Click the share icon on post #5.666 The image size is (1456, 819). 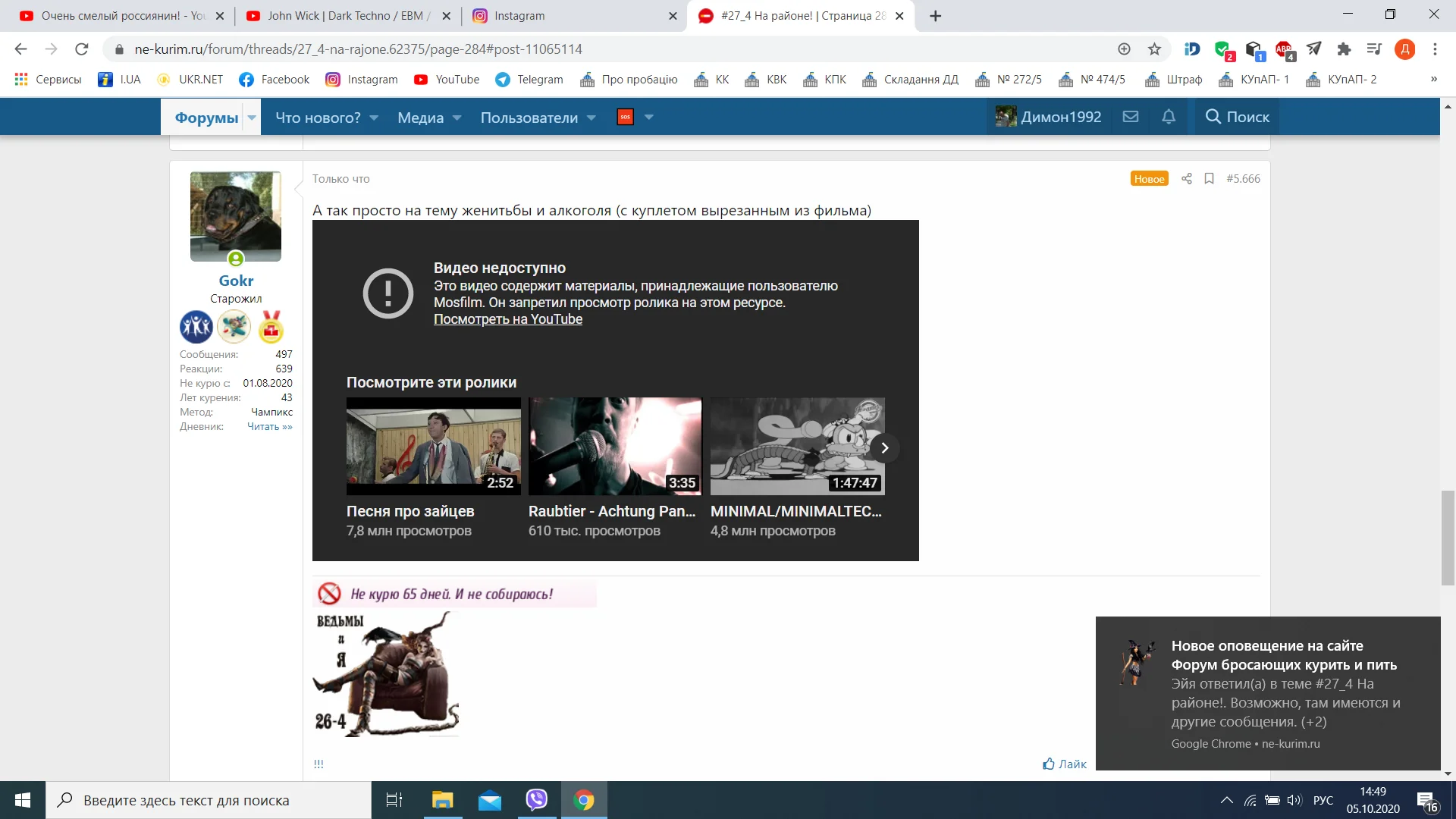point(1187,179)
